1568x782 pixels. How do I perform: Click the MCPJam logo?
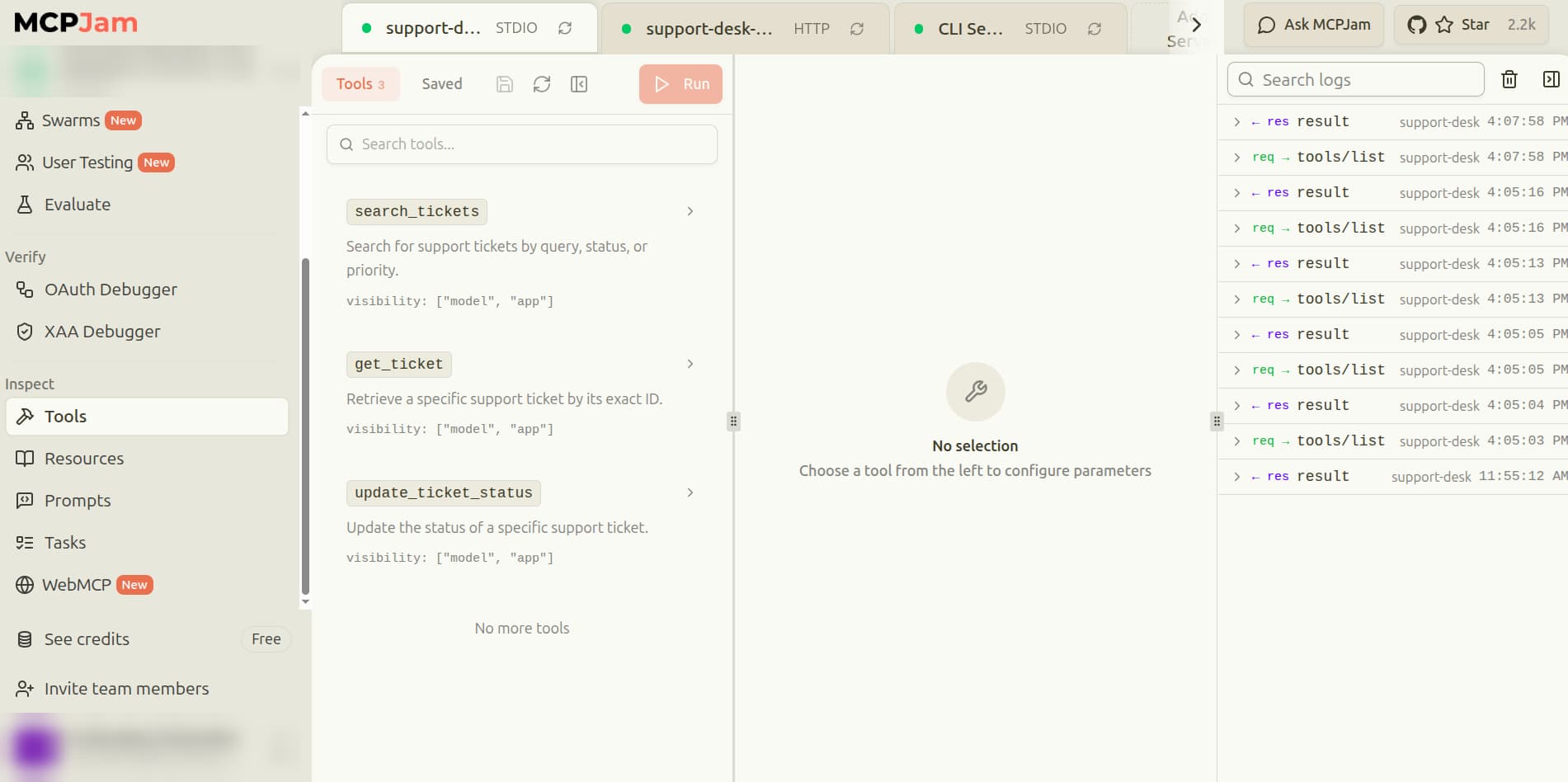click(76, 22)
